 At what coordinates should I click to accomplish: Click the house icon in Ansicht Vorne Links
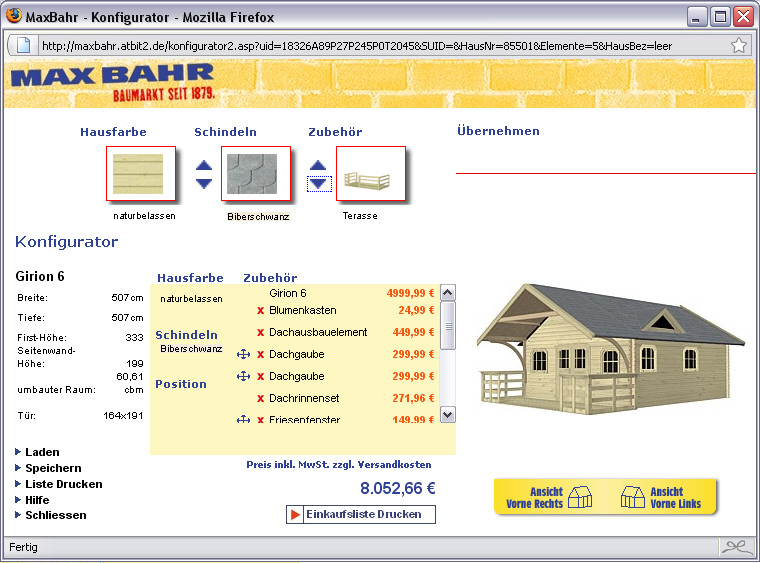(x=633, y=497)
